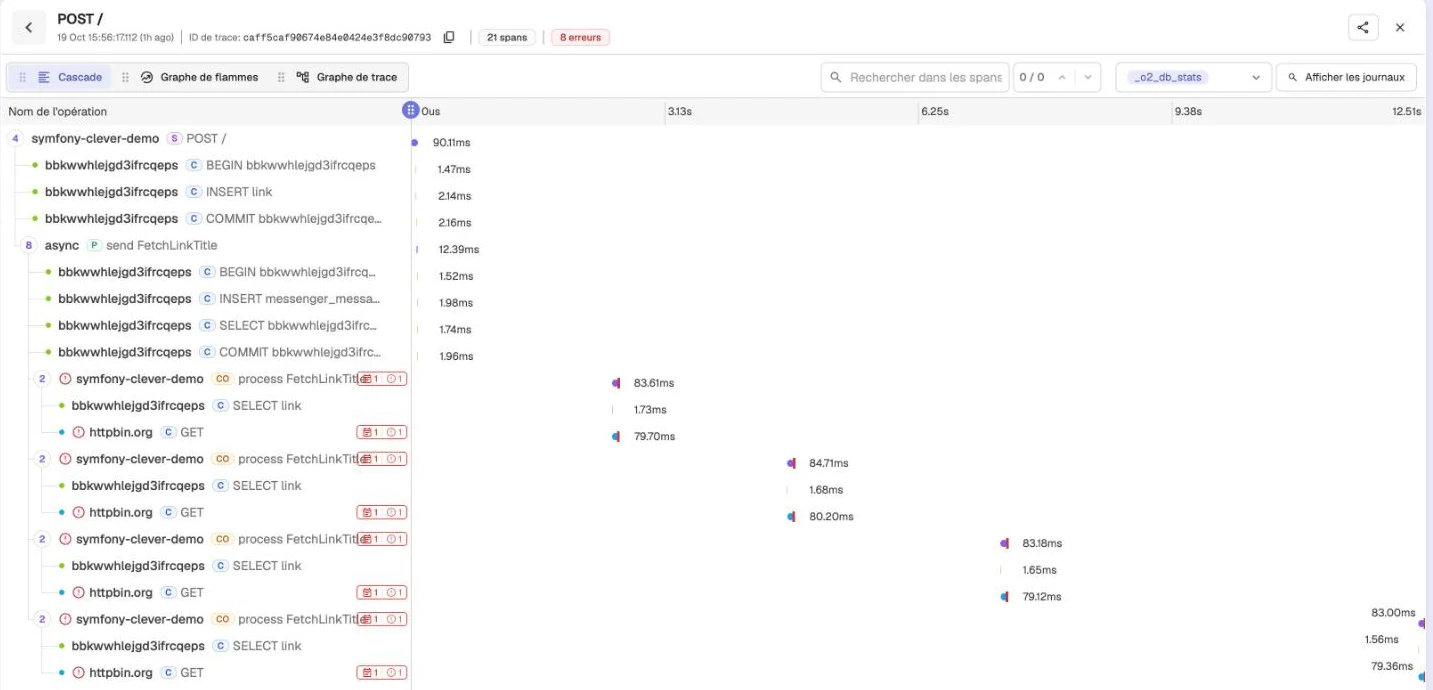Image resolution: width=1433 pixels, height=690 pixels.
Task: Click the CO badge on 83.61ms process row
Action: tap(222, 379)
